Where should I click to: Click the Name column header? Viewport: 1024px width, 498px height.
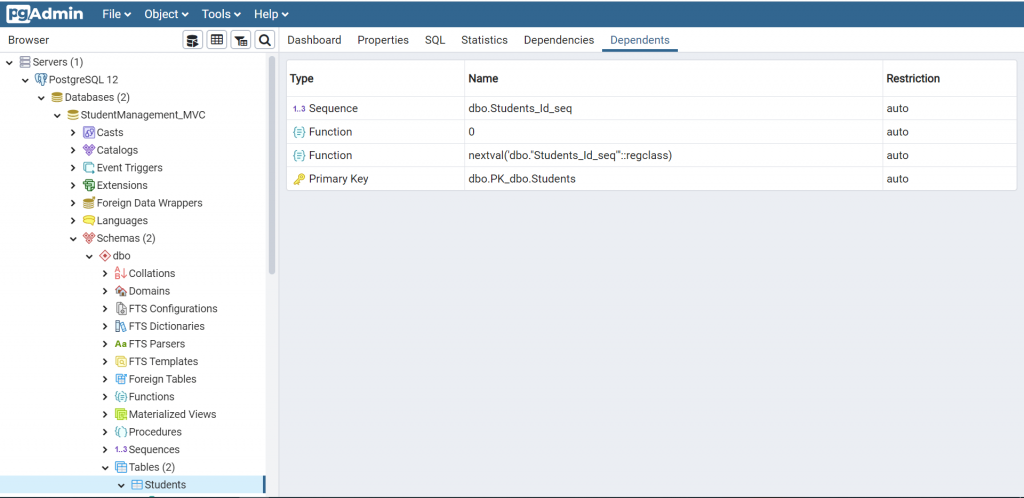(483, 78)
